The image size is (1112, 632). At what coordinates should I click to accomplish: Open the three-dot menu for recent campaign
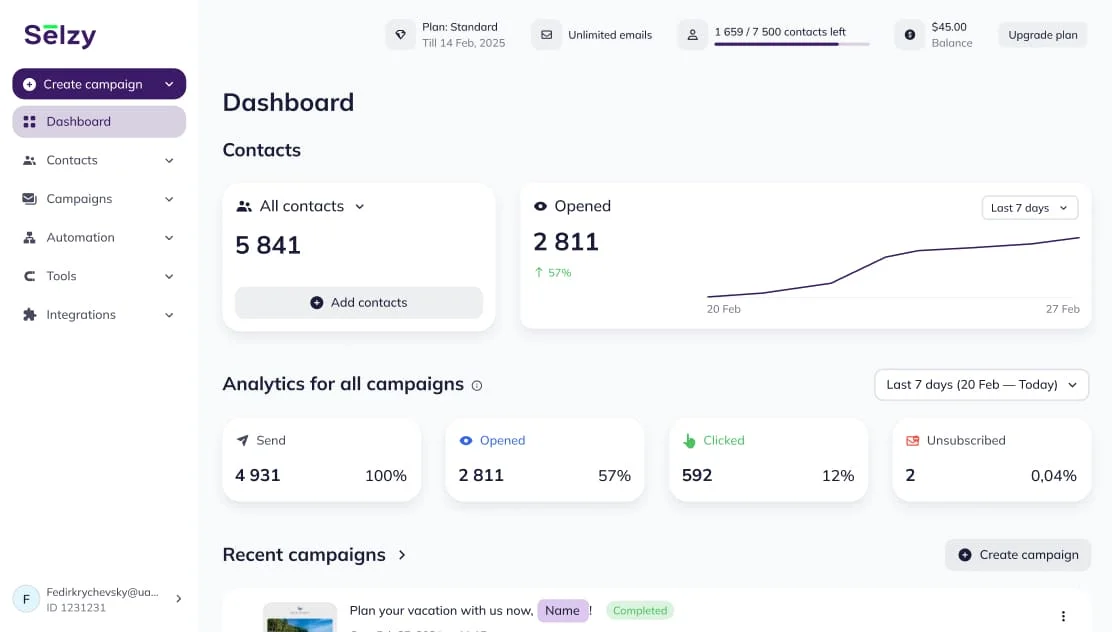(1063, 616)
